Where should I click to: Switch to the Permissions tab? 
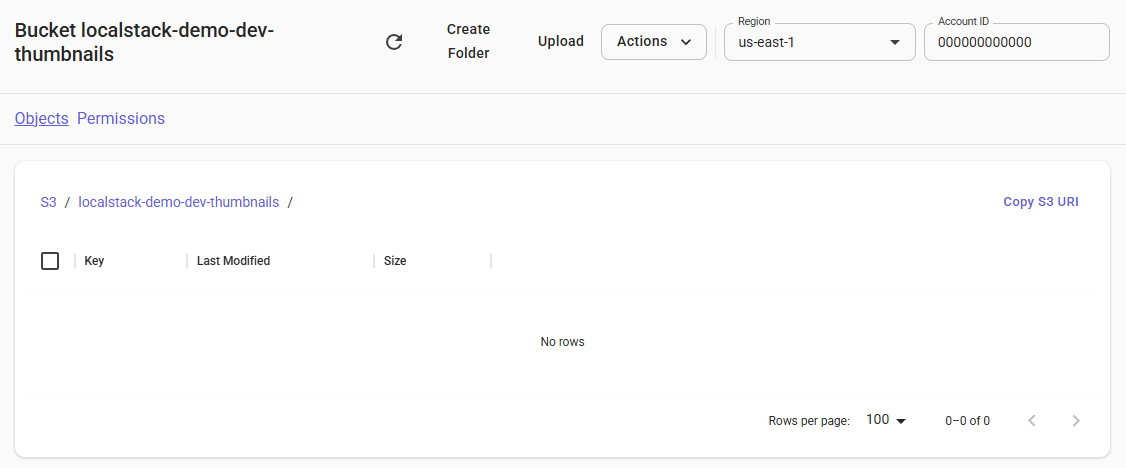(121, 118)
